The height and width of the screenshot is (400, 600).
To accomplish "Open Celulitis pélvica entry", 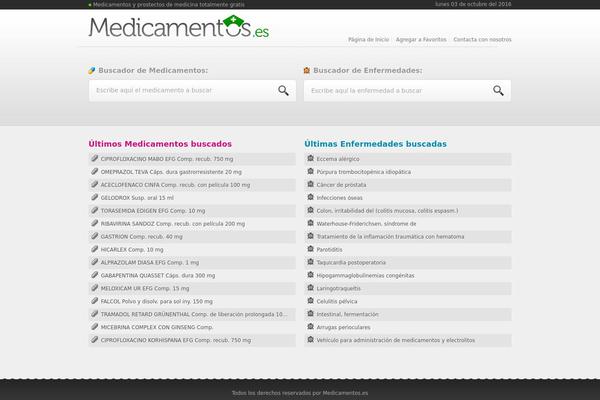I will (x=337, y=302).
